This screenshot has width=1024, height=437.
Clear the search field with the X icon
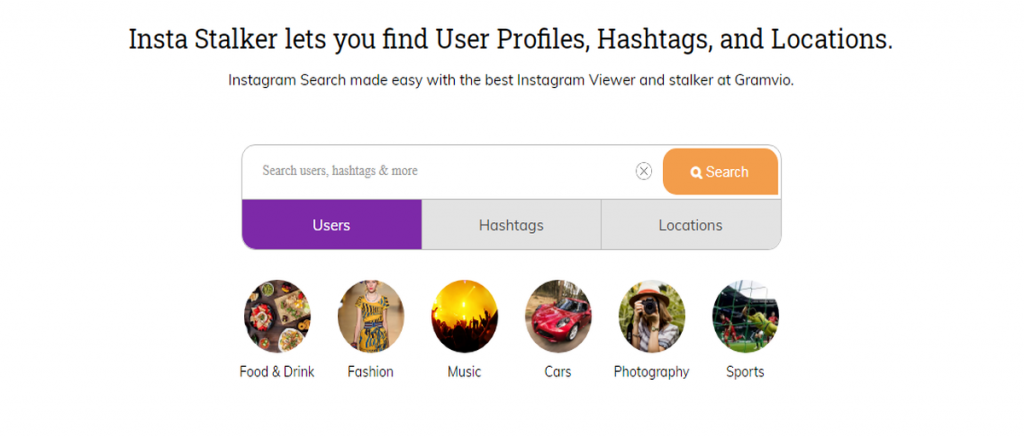[x=644, y=171]
